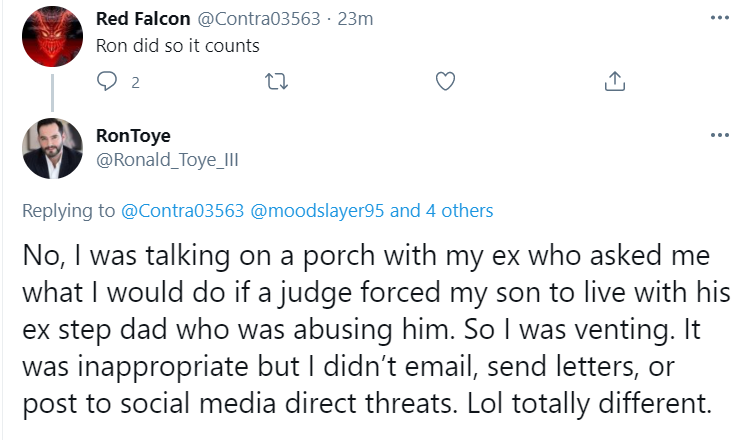The width and height of the screenshot is (751, 440).
Task: View the reply count of 2
Action: click(x=136, y=83)
